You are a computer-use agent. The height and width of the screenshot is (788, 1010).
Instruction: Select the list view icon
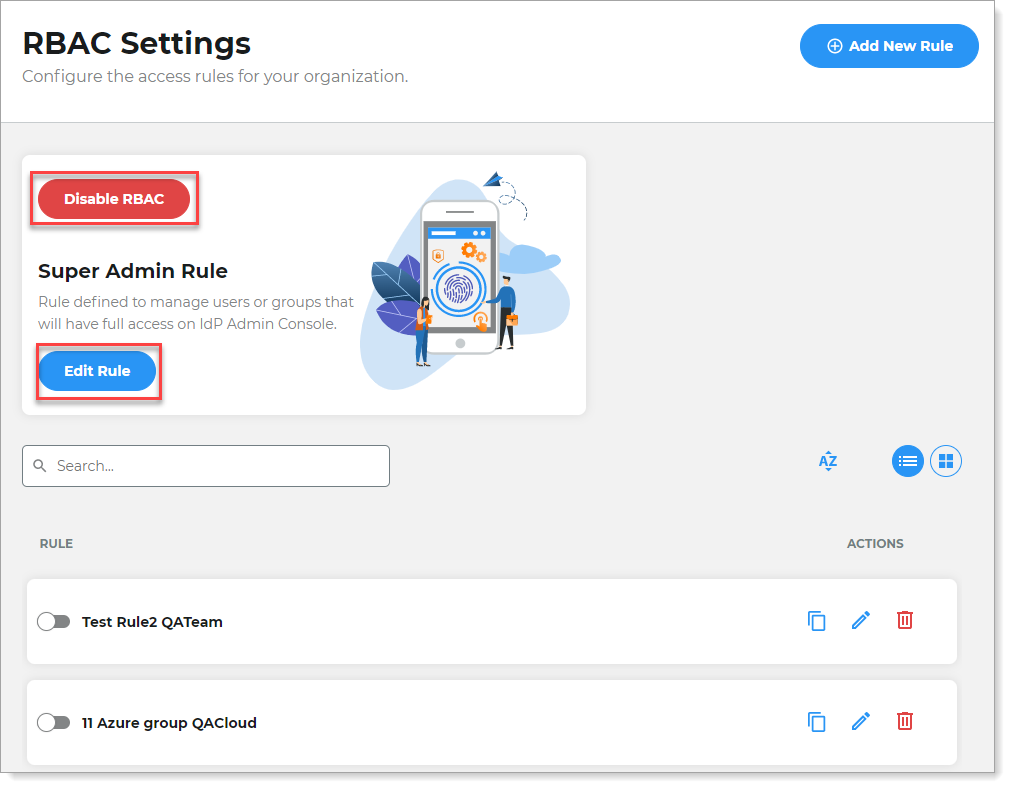pos(907,461)
